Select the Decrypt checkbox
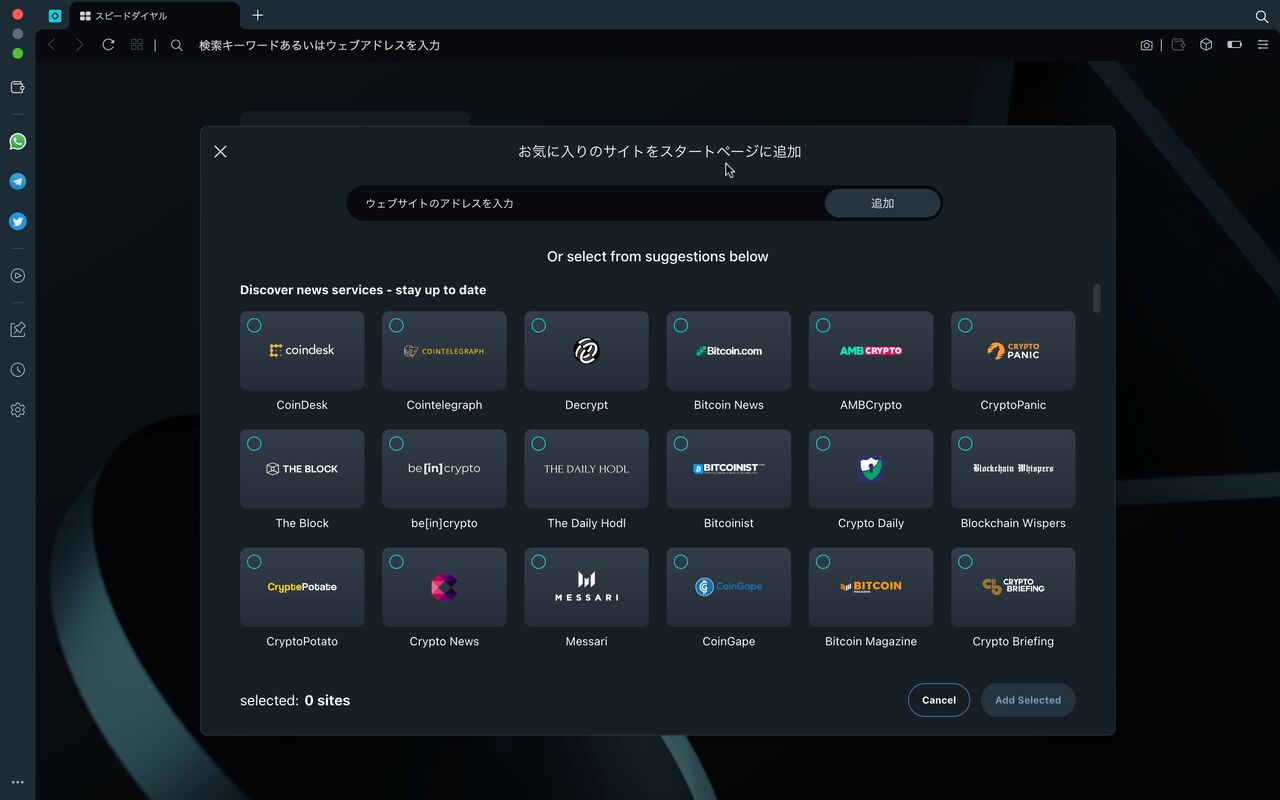The height and width of the screenshot is (800, 1280). pos(538,325)
